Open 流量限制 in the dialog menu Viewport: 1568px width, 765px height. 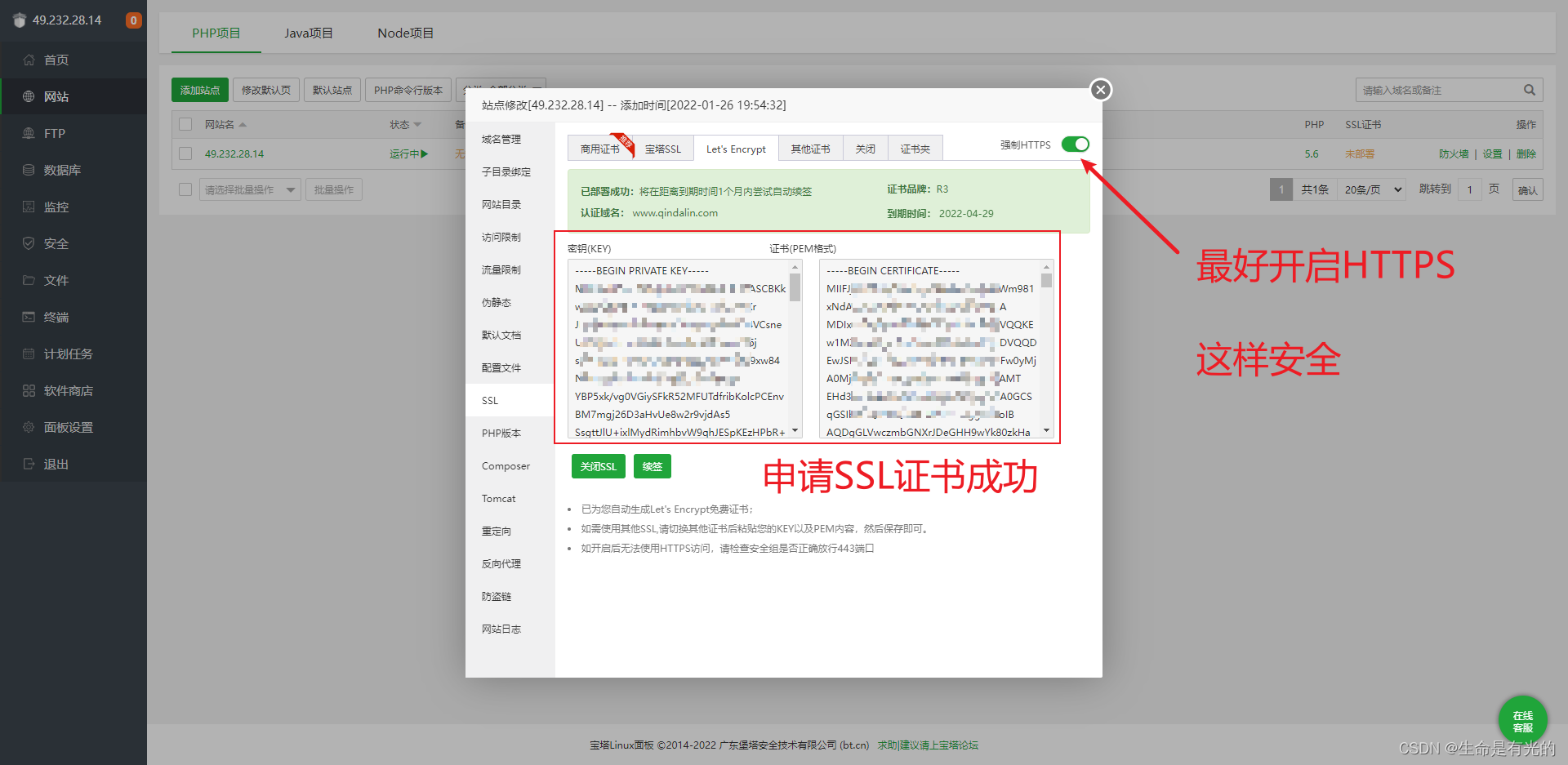(x=510, y=269)
